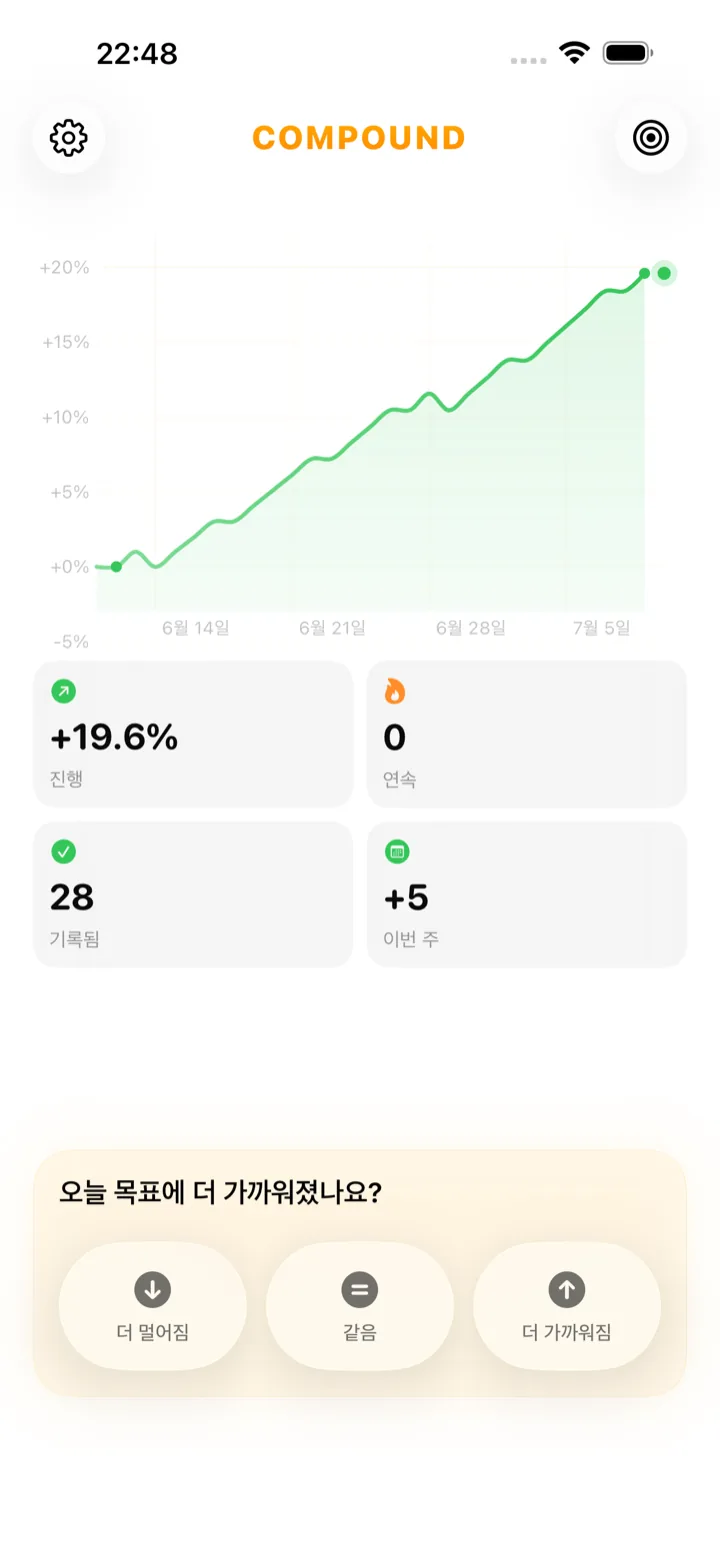Tap the orange flame streak icon
This screenshot has height=1564, width=720.
point(395,691)
